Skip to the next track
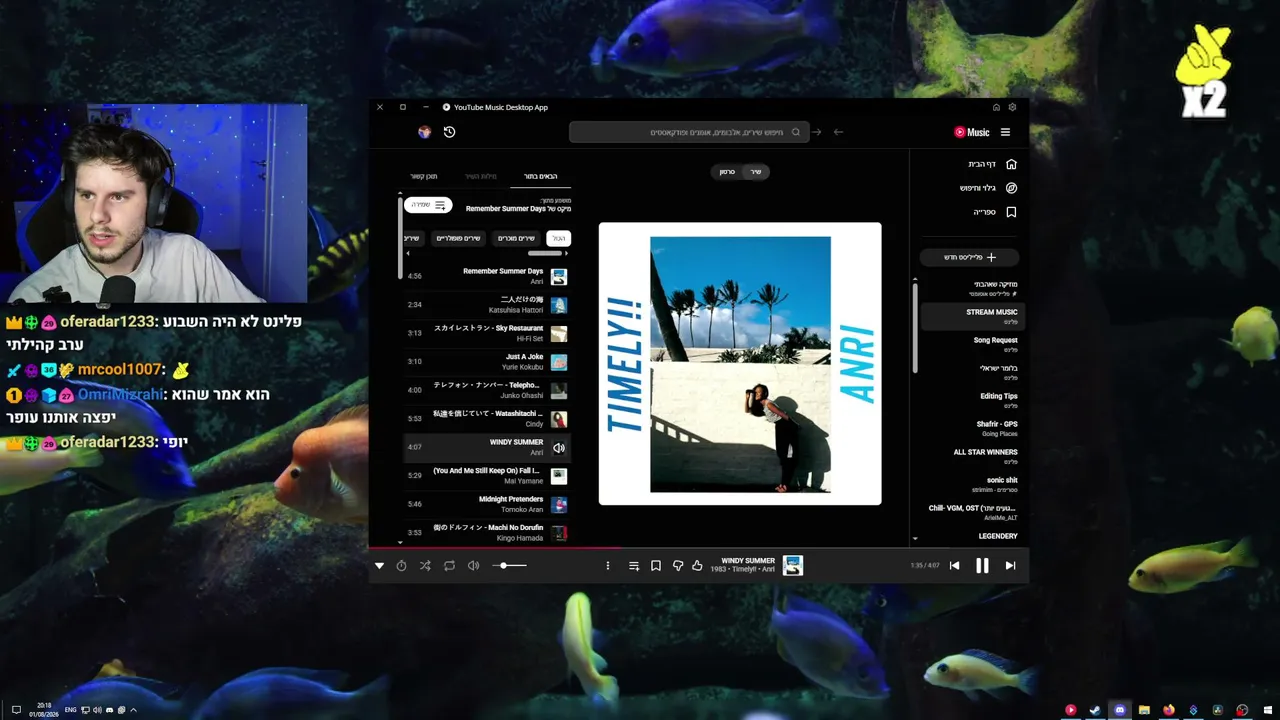The height and width of the screenshot is (720, 1280). click(1010, 566)
